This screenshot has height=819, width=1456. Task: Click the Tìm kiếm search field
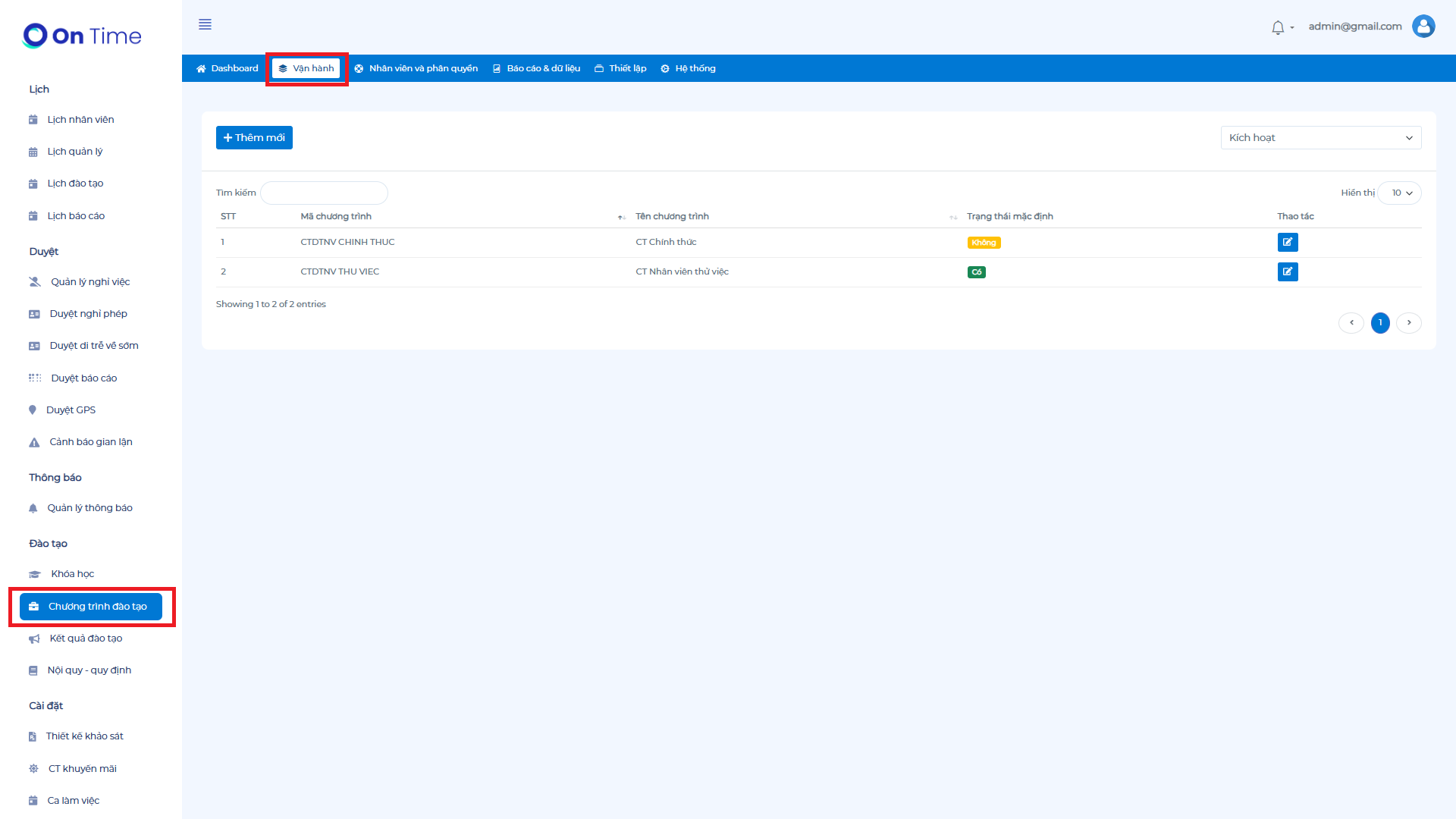point(324,193)
